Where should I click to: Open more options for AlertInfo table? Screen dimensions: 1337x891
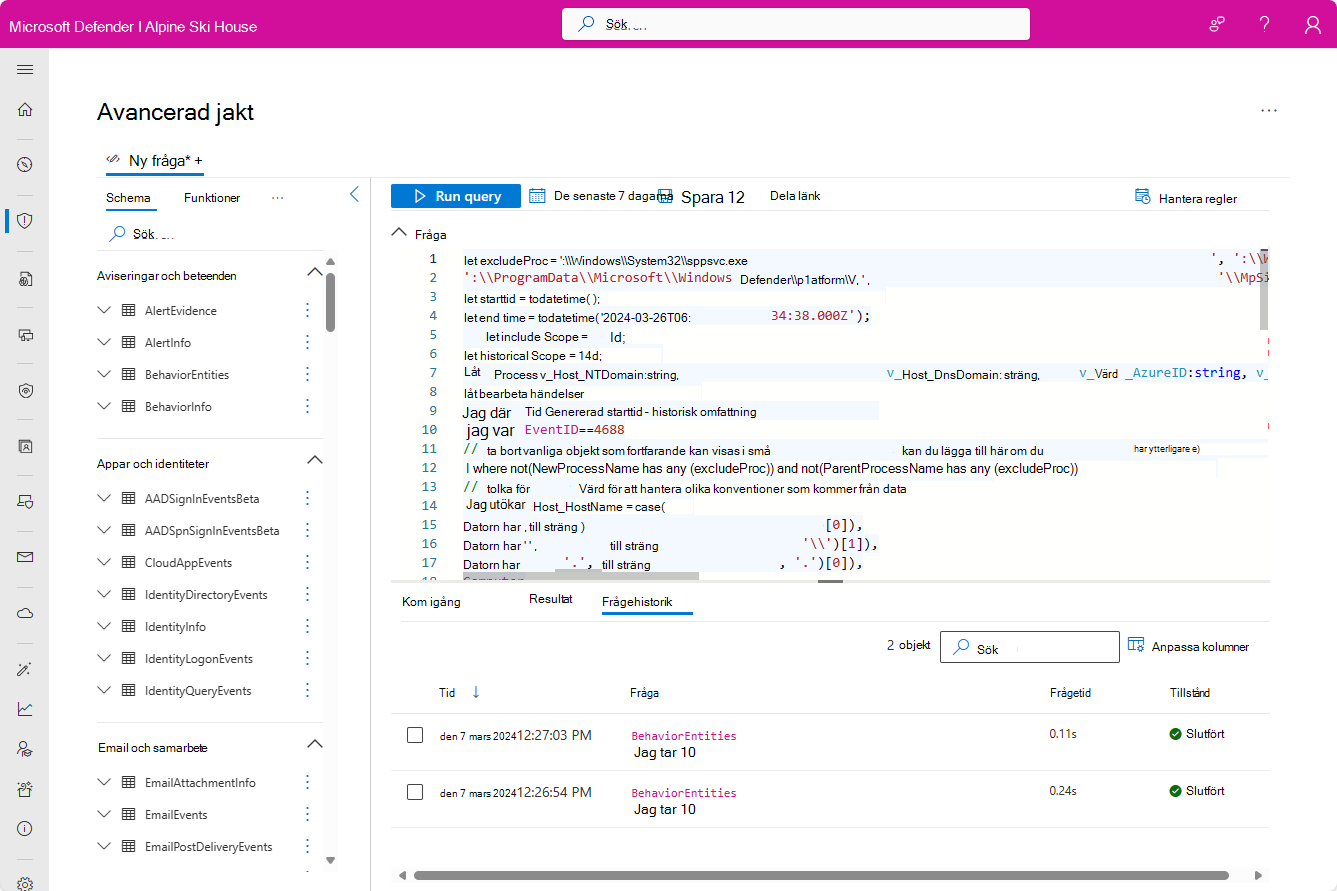pos(307,343)
